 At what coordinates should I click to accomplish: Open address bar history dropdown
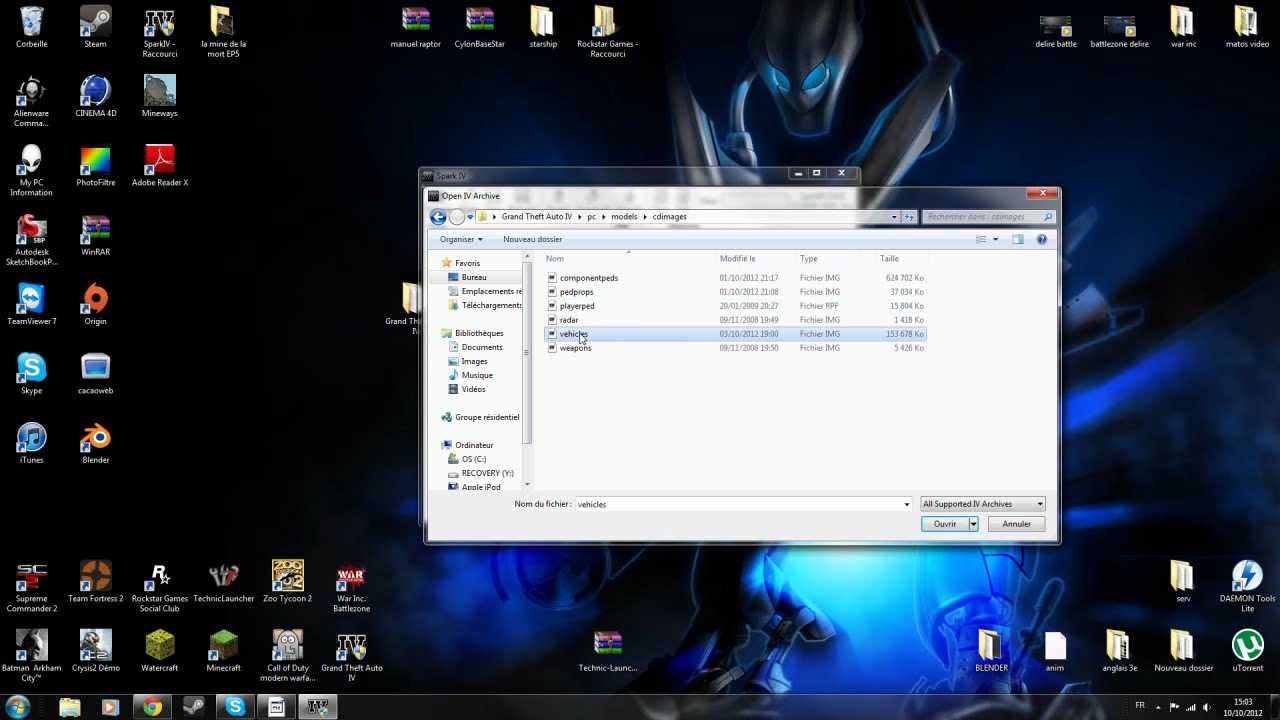point(894,217)
